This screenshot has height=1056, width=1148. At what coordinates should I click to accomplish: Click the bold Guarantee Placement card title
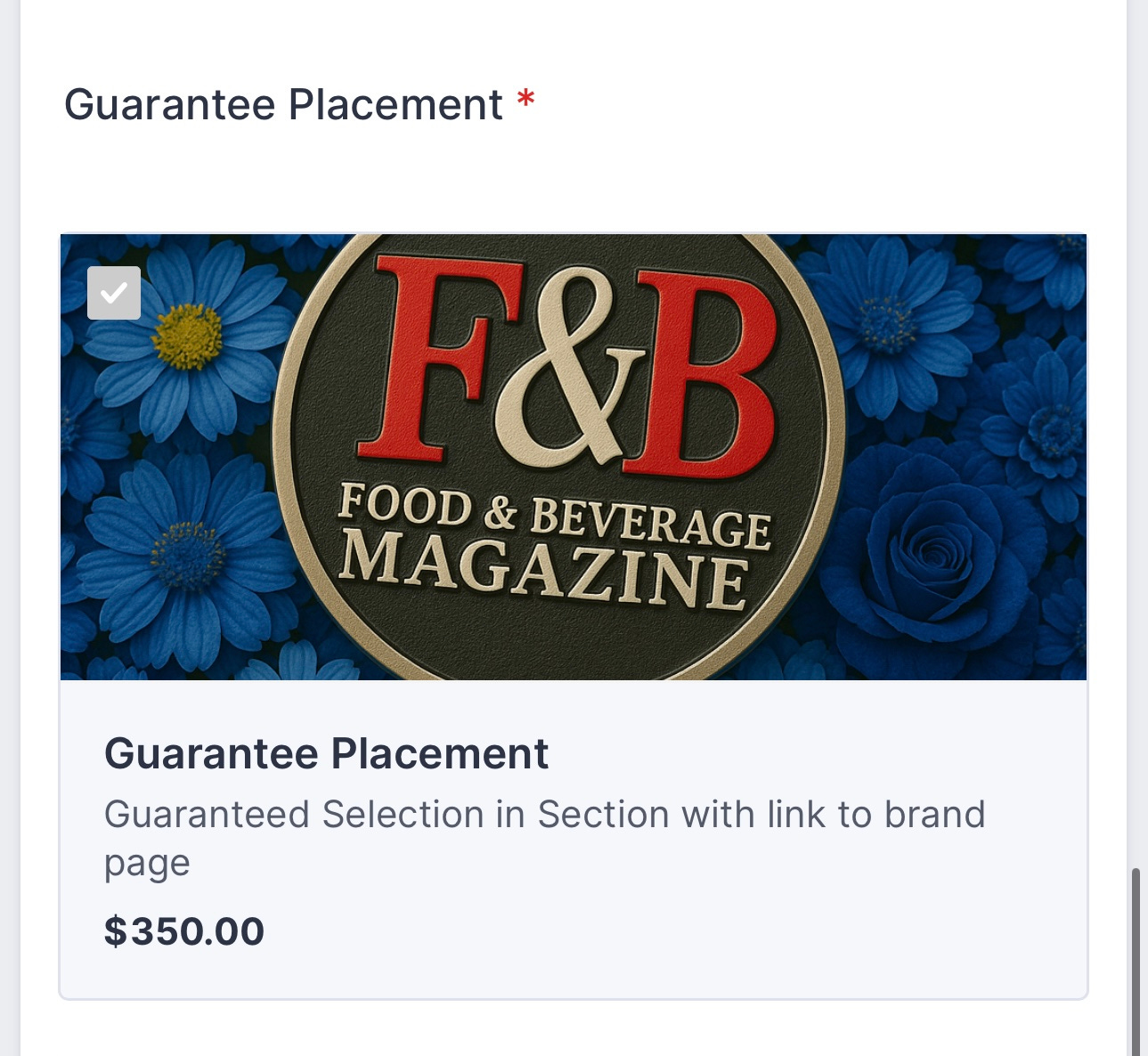(x=326, y=754)
